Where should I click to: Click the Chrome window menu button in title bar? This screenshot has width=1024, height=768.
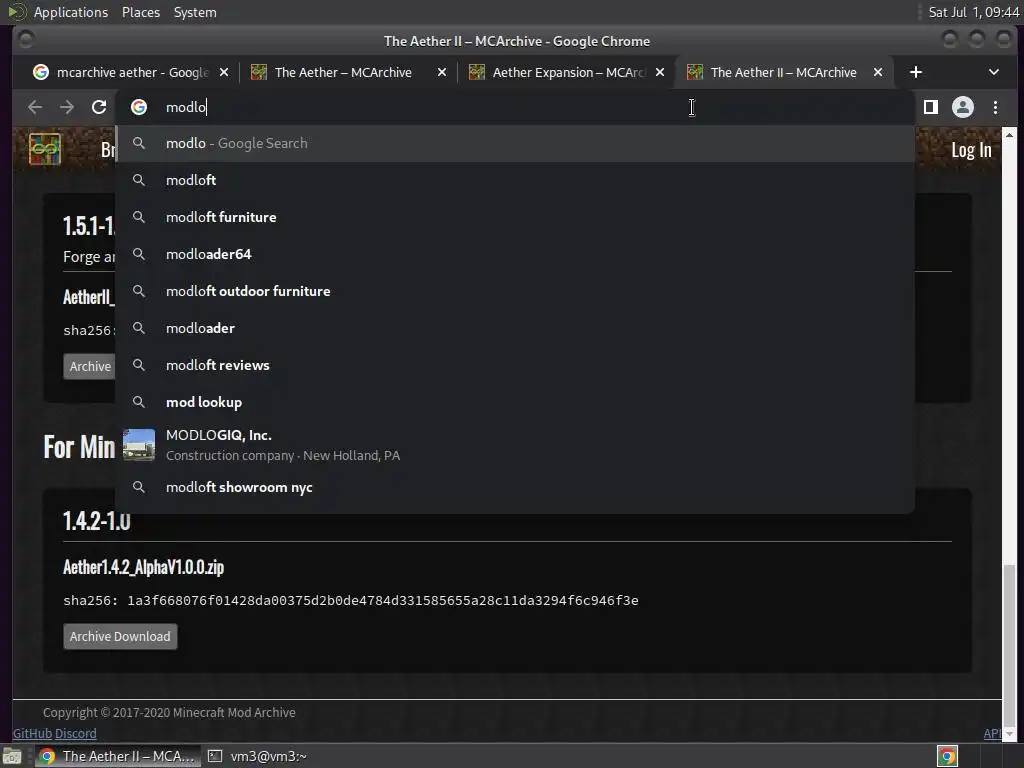(26, 40)
